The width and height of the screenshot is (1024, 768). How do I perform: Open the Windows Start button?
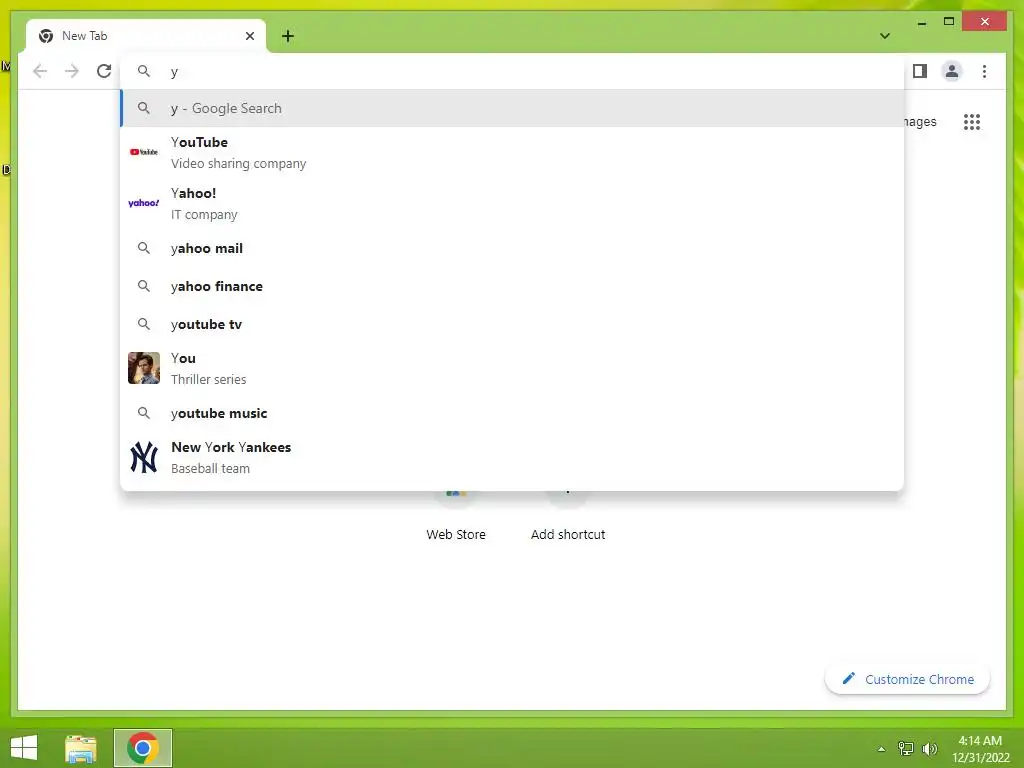click(x=24, y=748)
